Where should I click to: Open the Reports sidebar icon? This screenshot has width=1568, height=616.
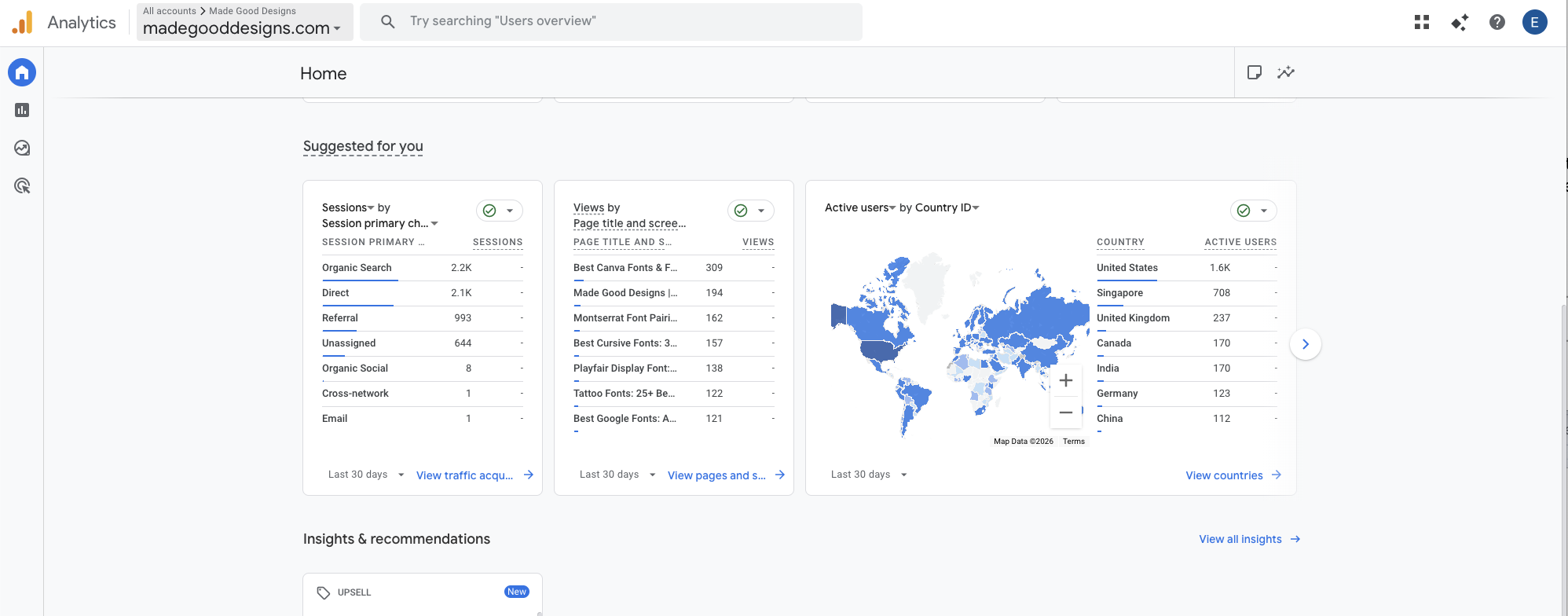22,110
